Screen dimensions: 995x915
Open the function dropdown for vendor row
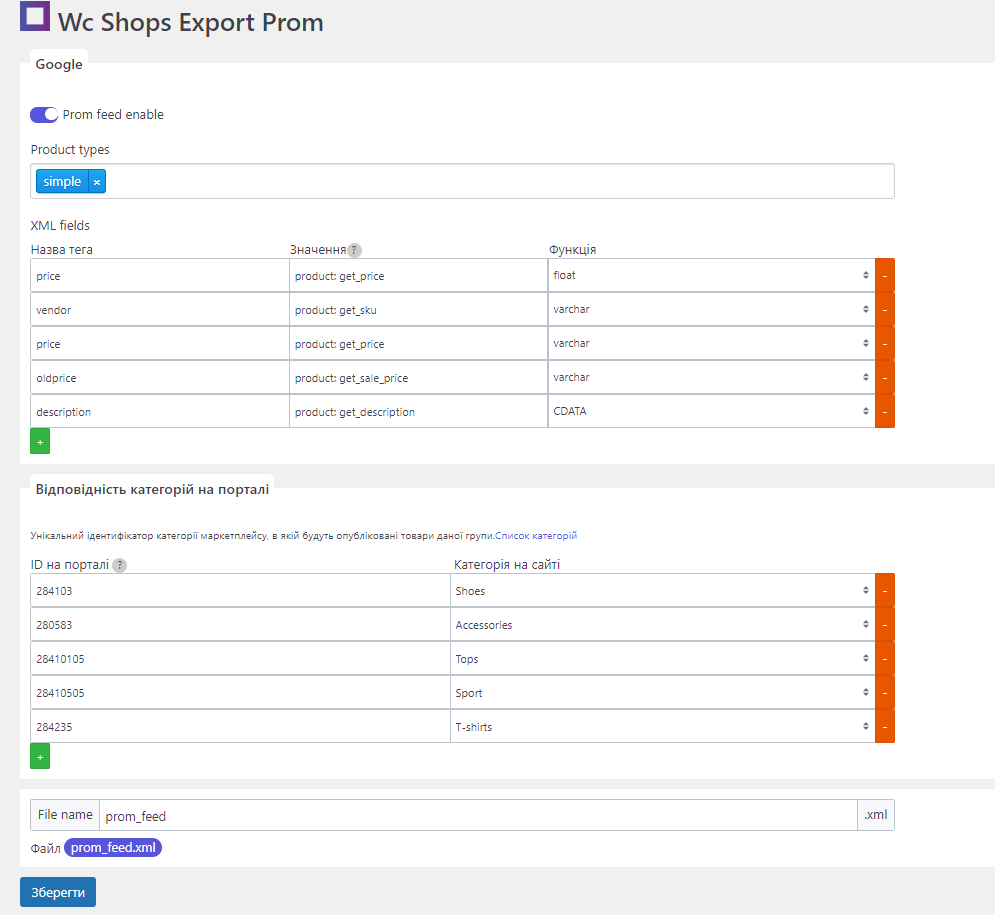pyautogui.click(x=711, y=310)
